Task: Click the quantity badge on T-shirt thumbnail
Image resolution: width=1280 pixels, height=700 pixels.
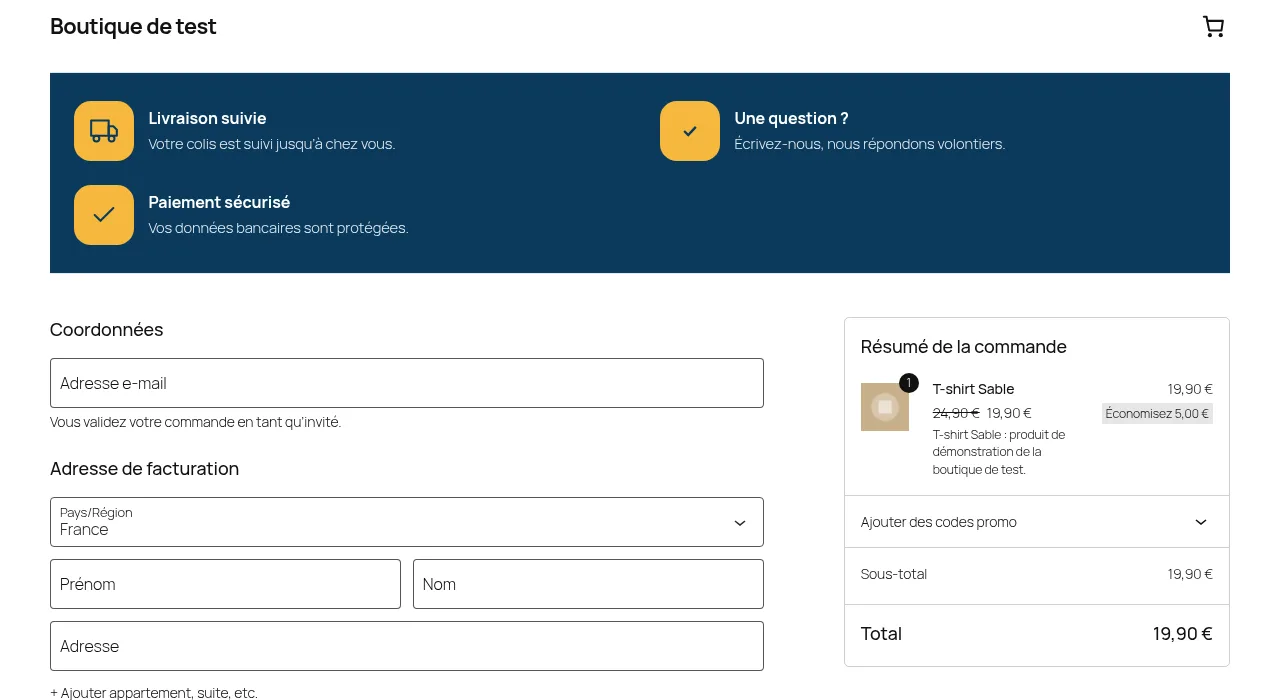Action: click(908, 383)
